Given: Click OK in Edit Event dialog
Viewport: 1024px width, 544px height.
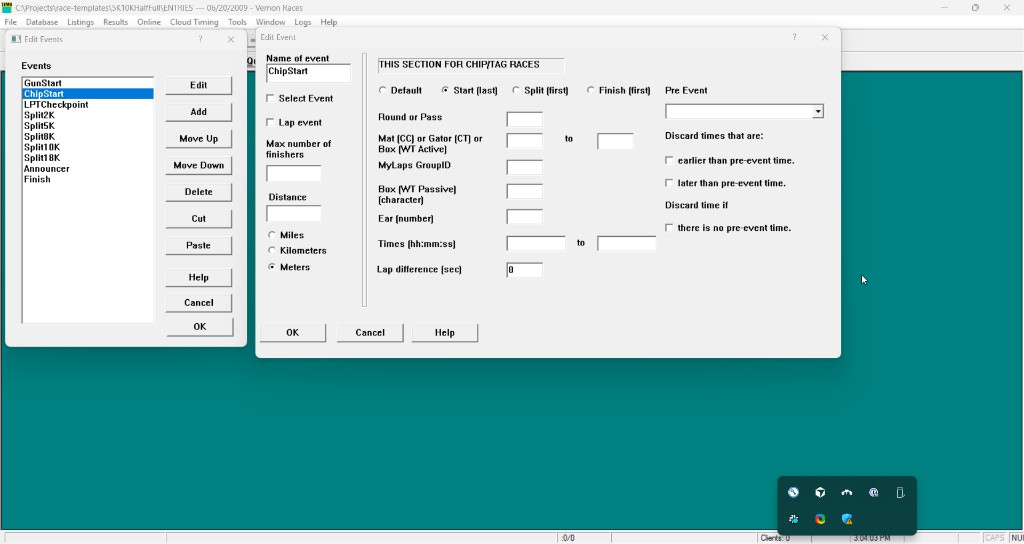Looking at the screenshot, I should click(x=293, y=332).
